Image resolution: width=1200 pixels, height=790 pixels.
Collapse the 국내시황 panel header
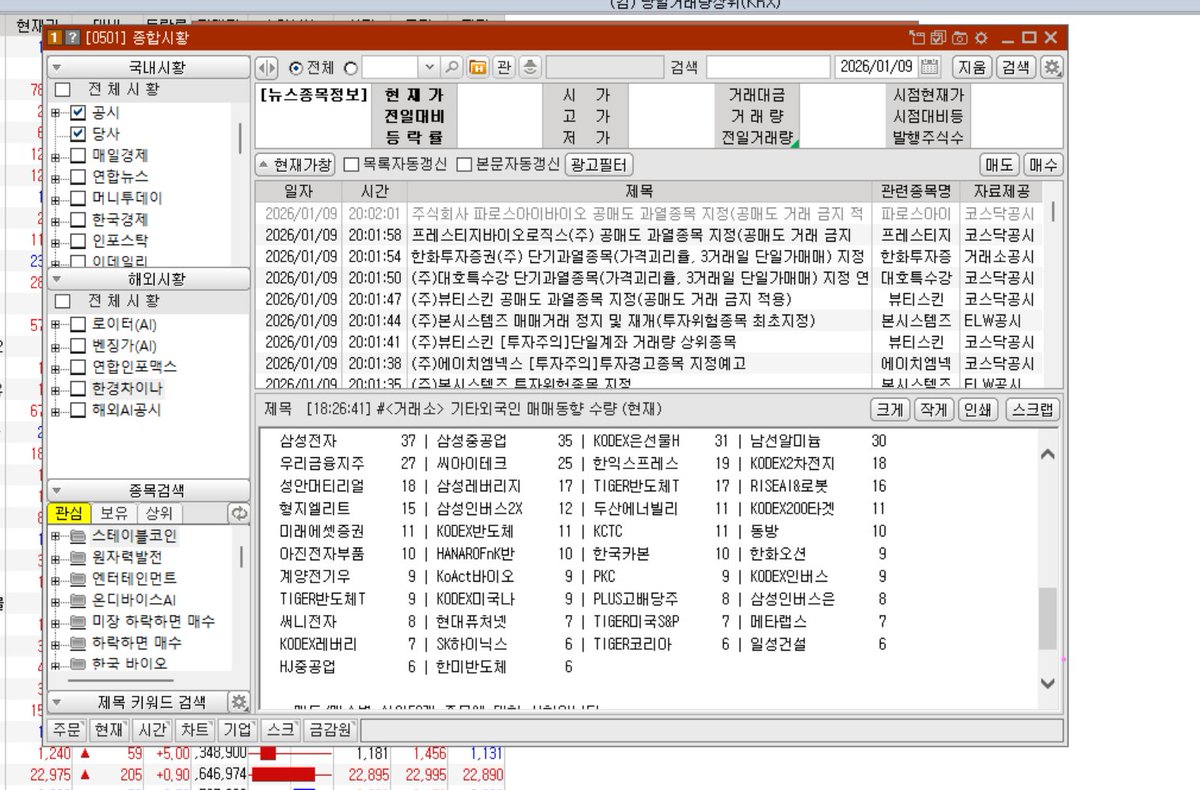point(148,67)
